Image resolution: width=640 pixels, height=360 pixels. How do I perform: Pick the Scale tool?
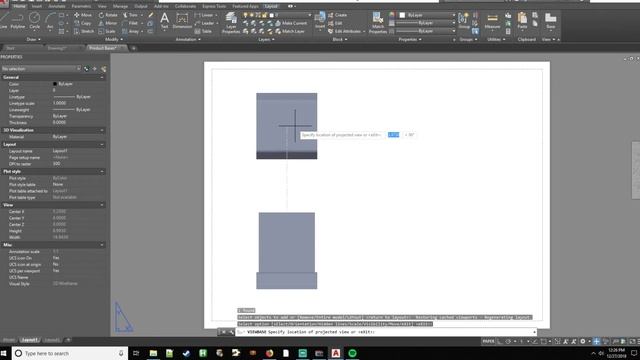(107, 31)
